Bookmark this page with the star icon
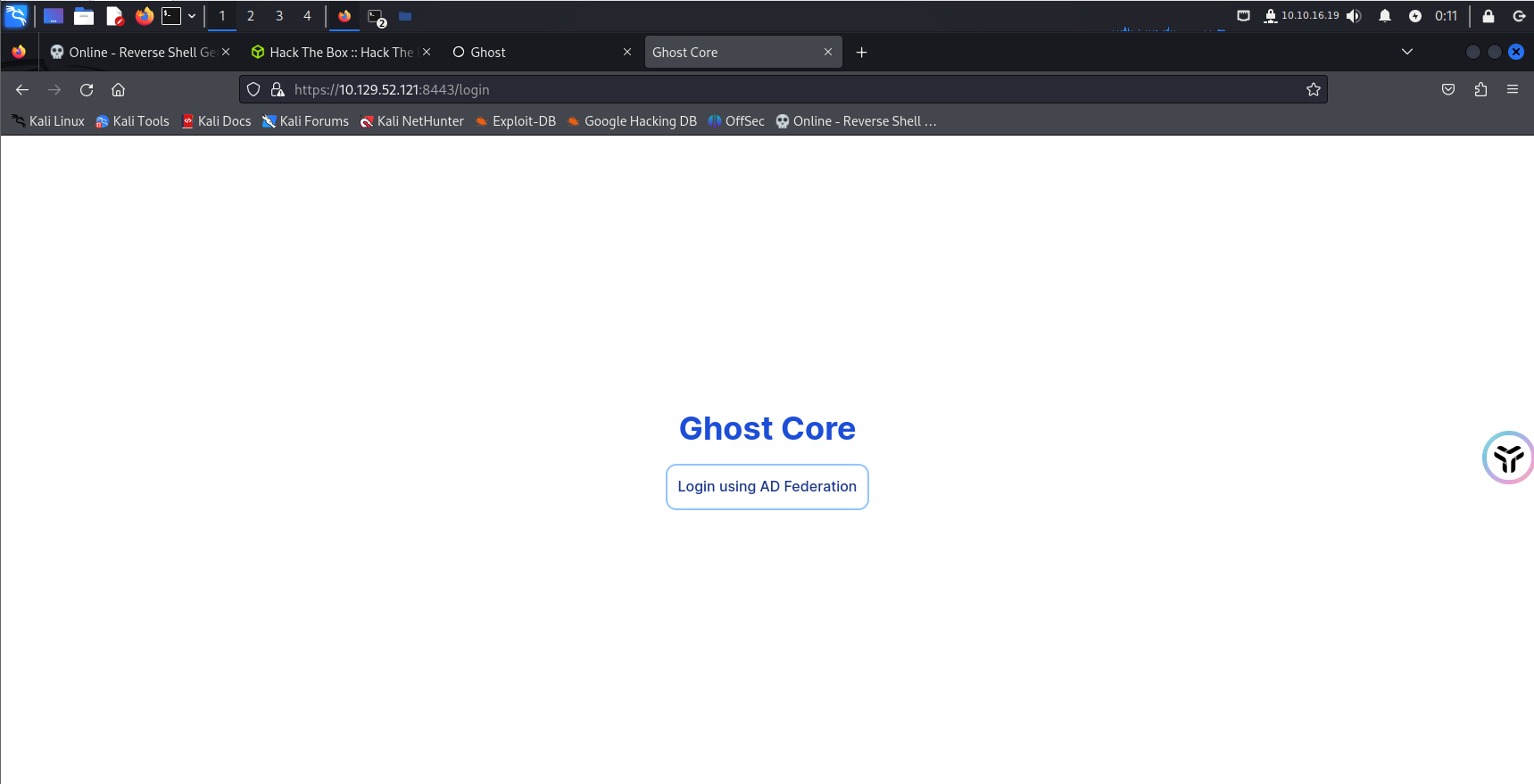This screenshot has height=784, width=1534. point(1313,90)
